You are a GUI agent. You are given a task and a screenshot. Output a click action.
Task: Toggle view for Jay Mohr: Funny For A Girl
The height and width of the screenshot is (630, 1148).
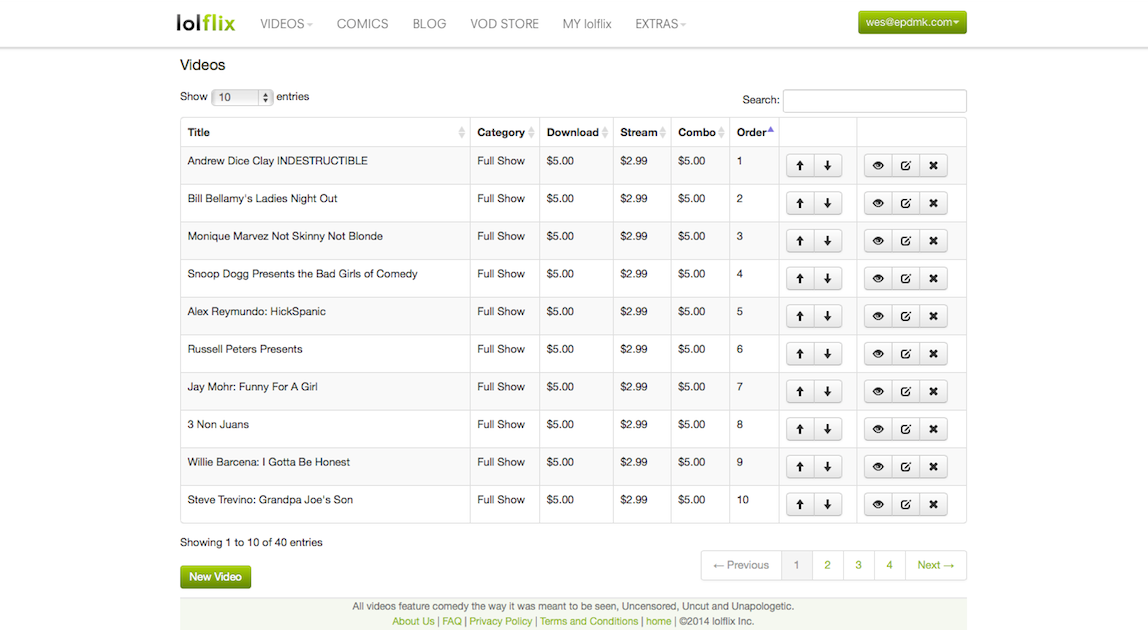pyautogui.click(x=878, y=392)
